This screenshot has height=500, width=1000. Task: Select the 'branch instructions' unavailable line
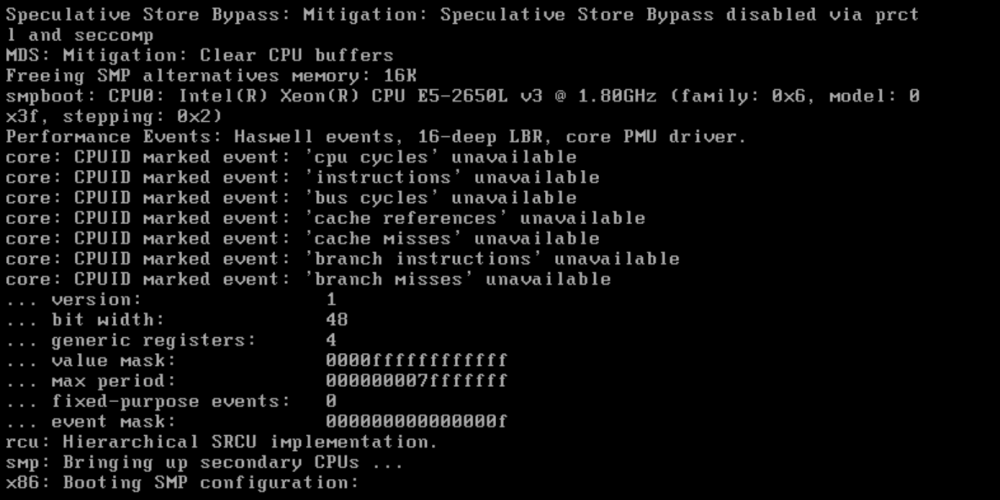[x=343, y=260]
